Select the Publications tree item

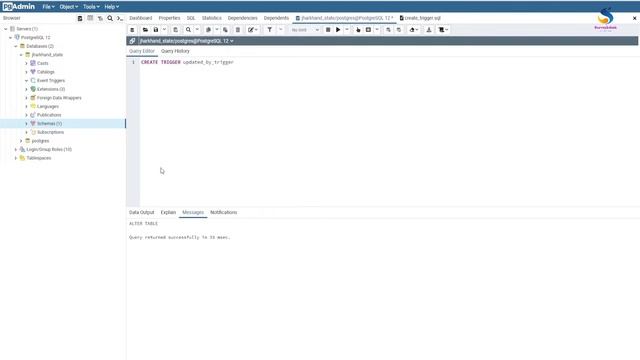49,115
